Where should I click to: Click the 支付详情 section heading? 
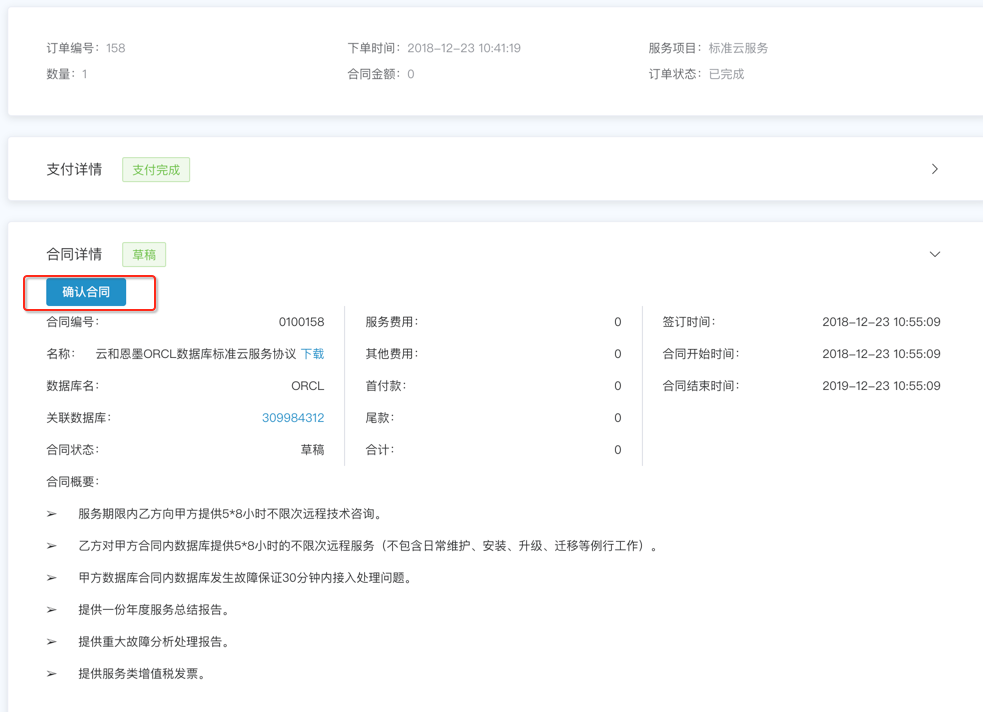(x=74, y=170)
